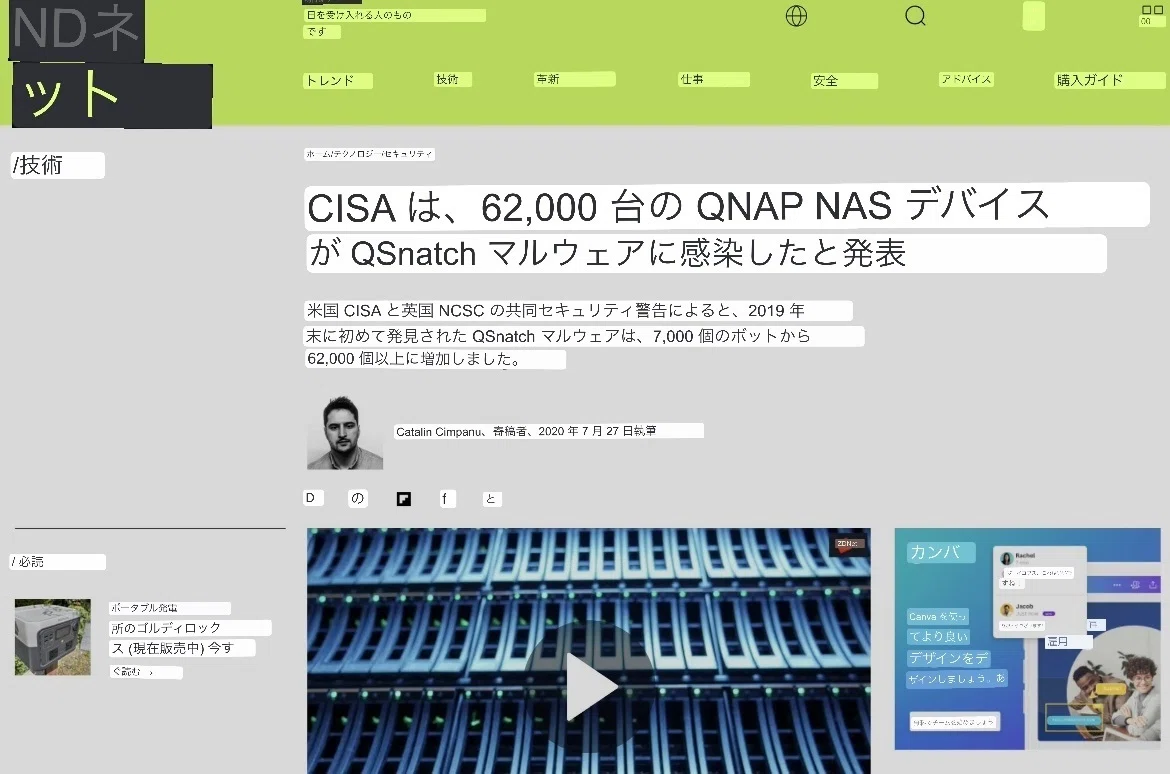1170x774 pixels.
Task: Click the /技術 section label
Action: pos(57,165)
